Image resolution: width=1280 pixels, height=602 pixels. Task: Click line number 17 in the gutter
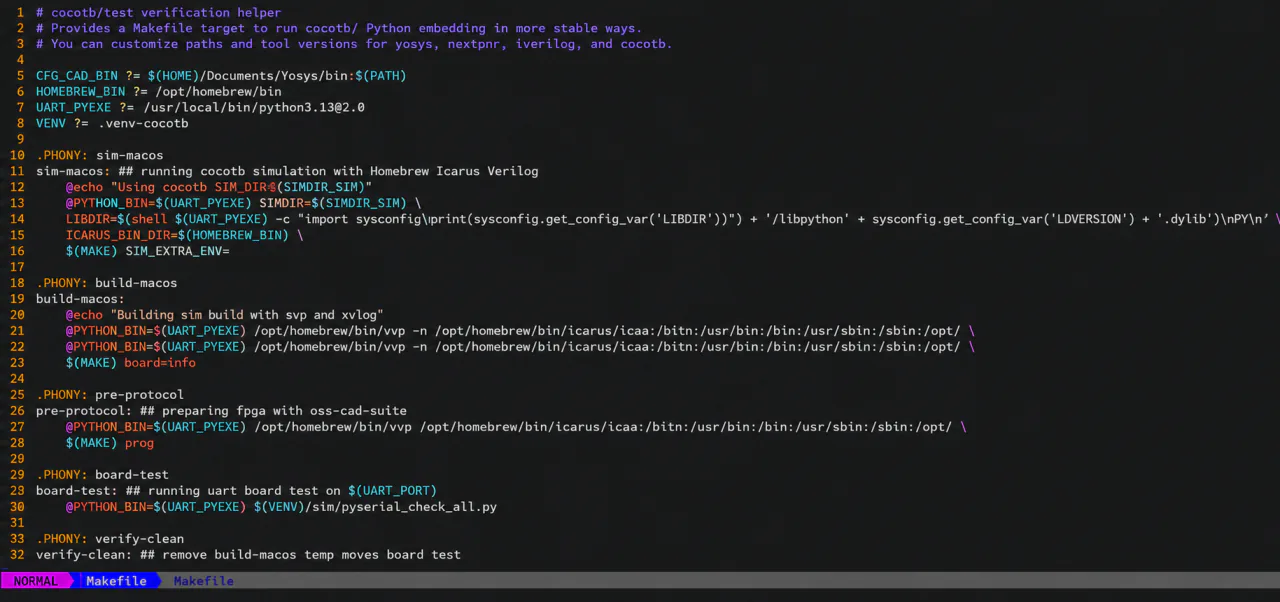[x=17, y=268]
